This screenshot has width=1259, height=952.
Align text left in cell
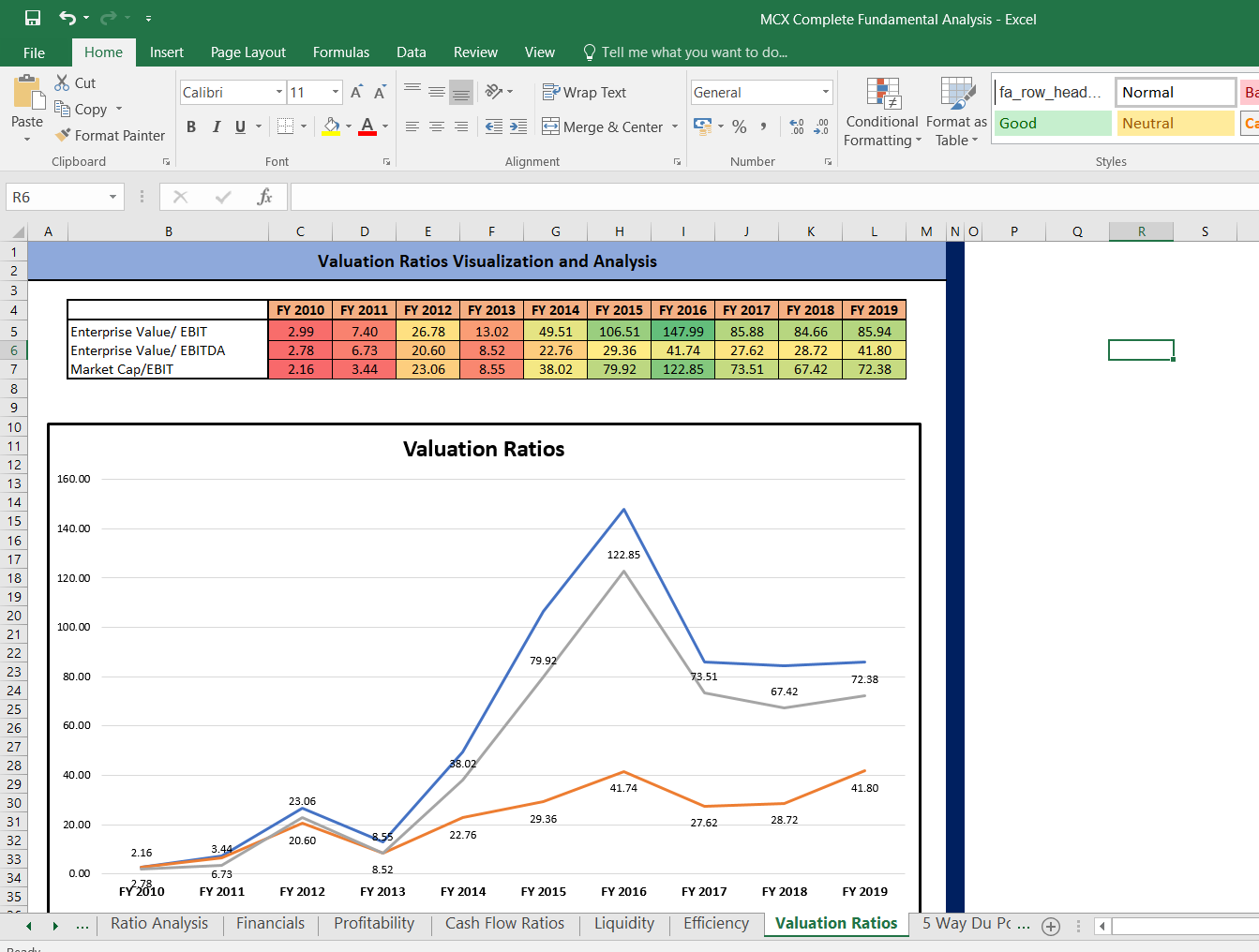412,126
